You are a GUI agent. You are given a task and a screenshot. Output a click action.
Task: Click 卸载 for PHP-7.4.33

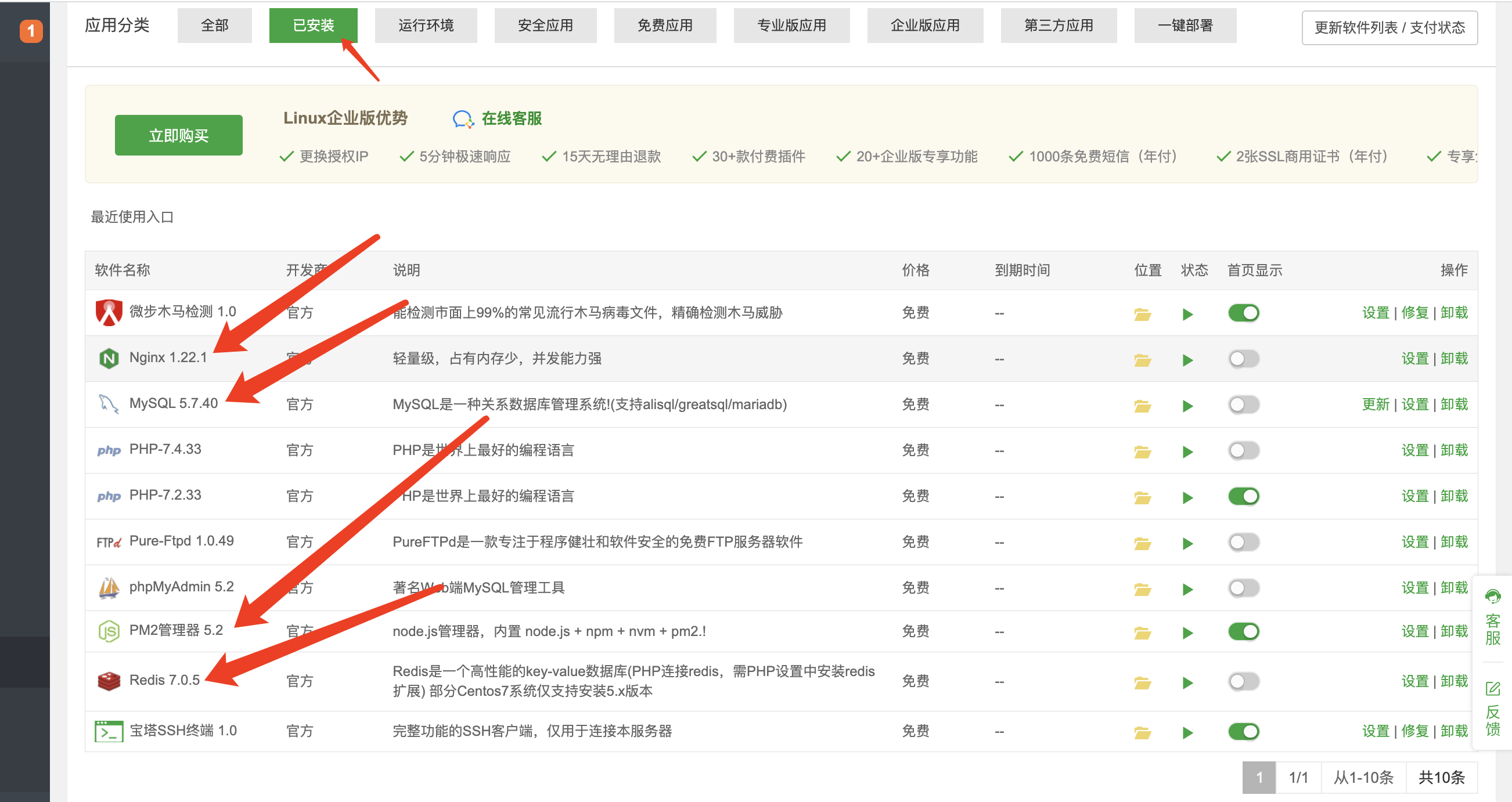[x=1454, y=450]
